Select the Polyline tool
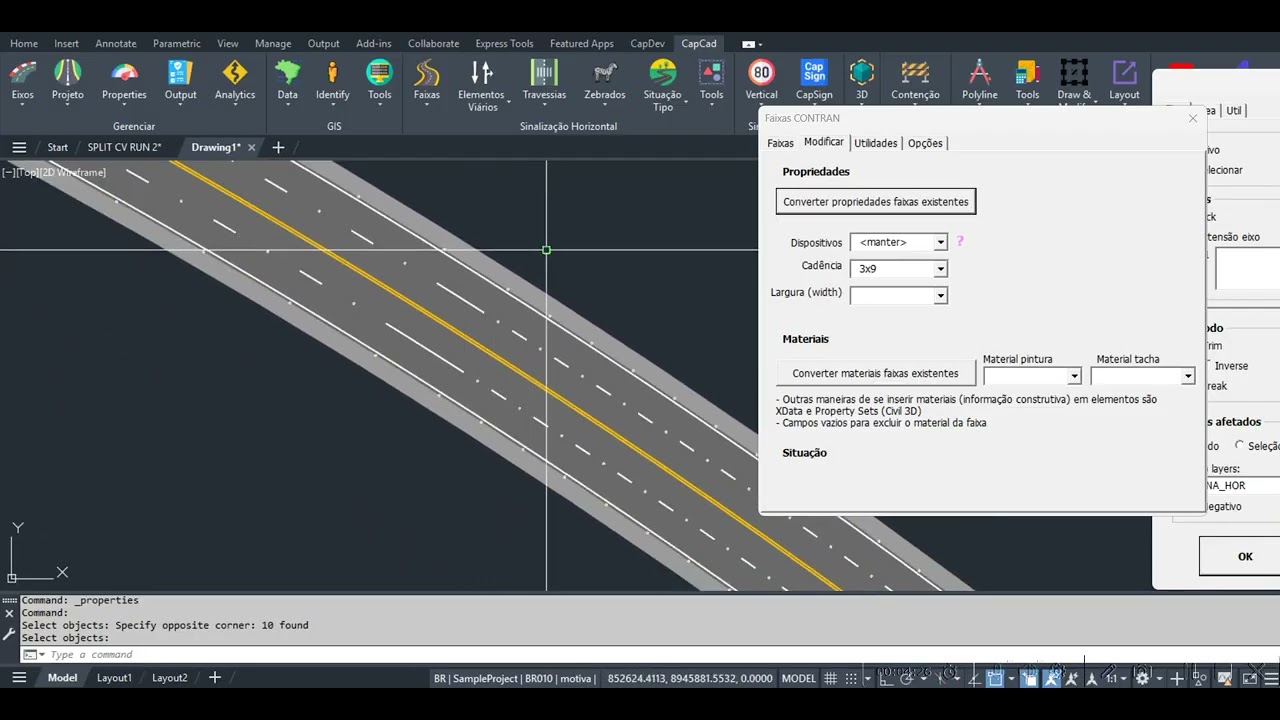1280x720 pixels. [980, 80]
